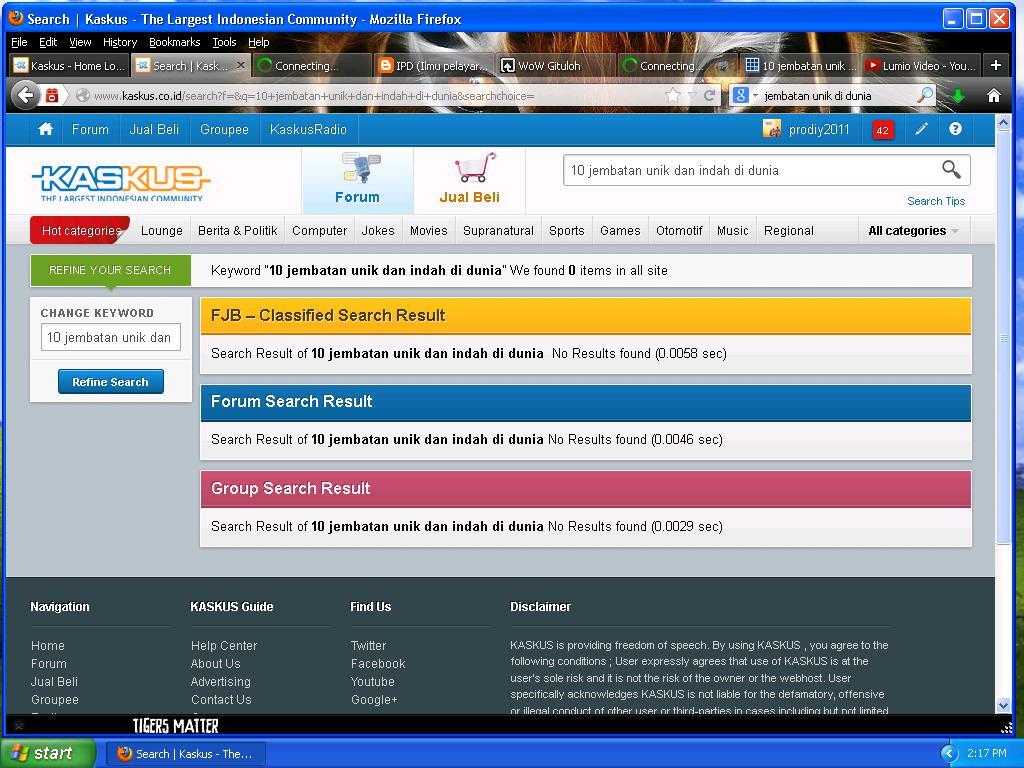Open the Supranatural category
This screenshot has width=1024, height=768.
[x=498, y=231]
